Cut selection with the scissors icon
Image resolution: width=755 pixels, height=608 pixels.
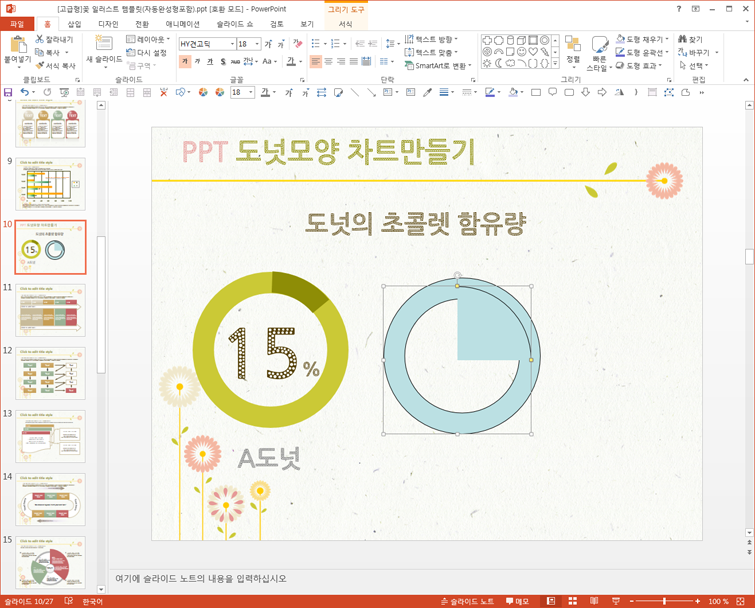(39, 39)
